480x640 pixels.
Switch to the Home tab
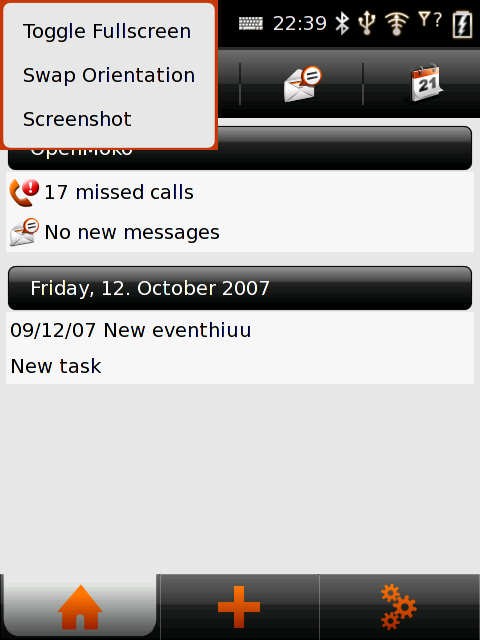pyautogui.click(x=78, y=607)
